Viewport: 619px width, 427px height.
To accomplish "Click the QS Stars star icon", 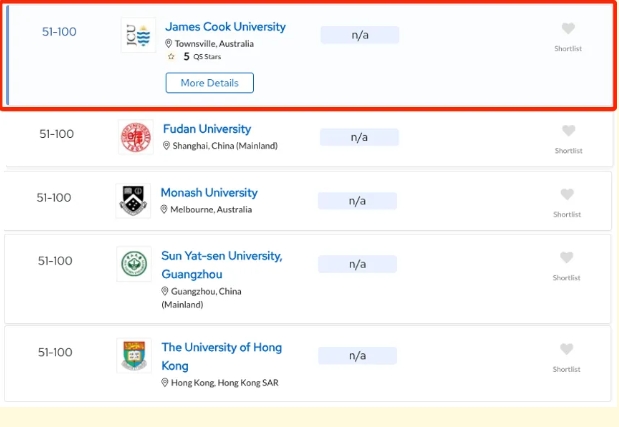I will 171,57.
